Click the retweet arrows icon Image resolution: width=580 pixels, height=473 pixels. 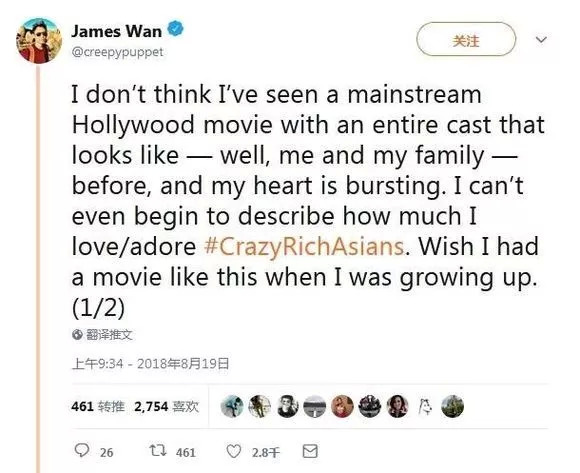tap(158, 450)
